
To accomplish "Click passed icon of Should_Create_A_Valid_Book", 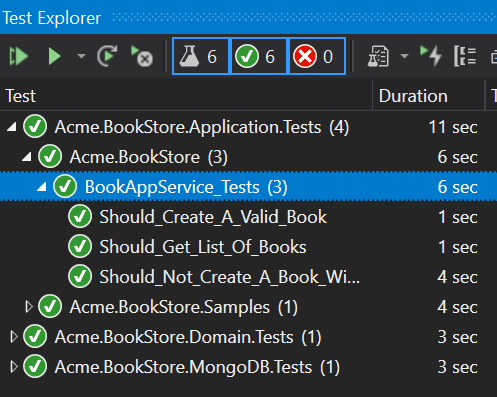I will point(80,217).
